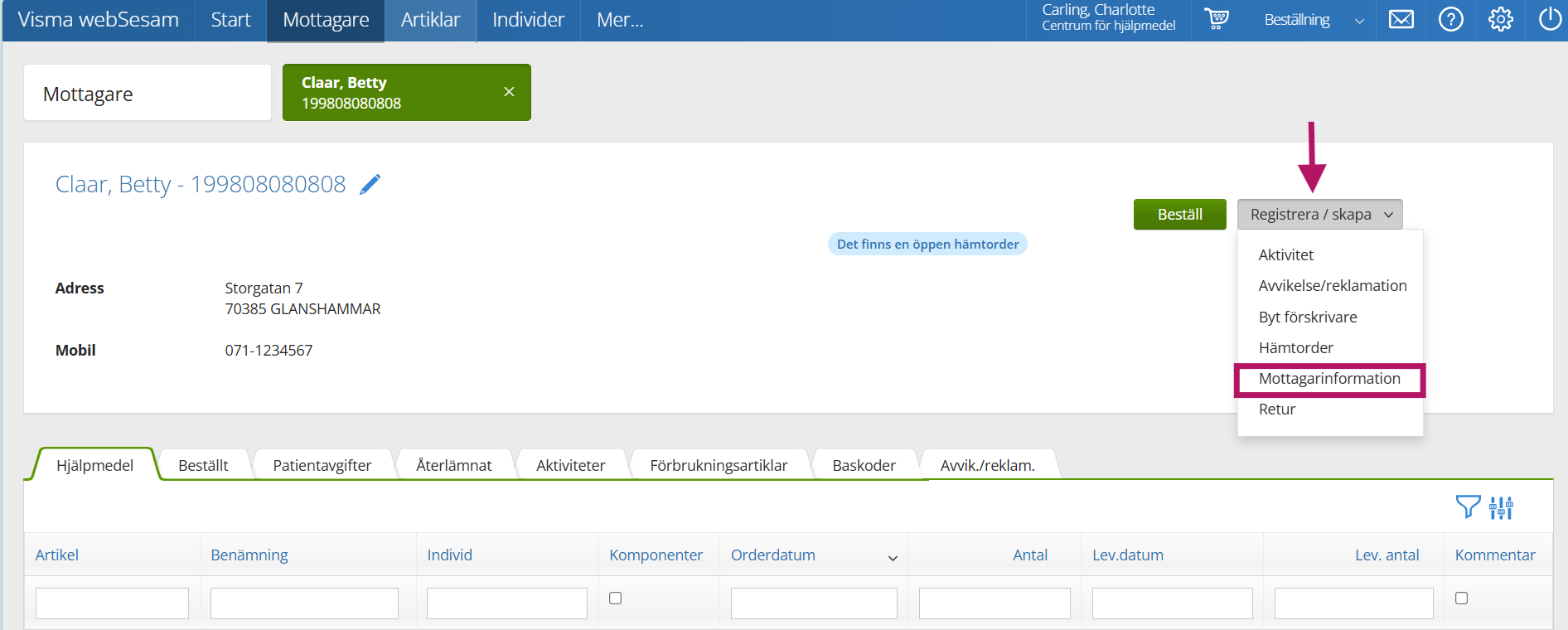This screenshot has width=1568, height=630.
Task: Expand the Beställning dropdown
Action: click(1314, 20)
